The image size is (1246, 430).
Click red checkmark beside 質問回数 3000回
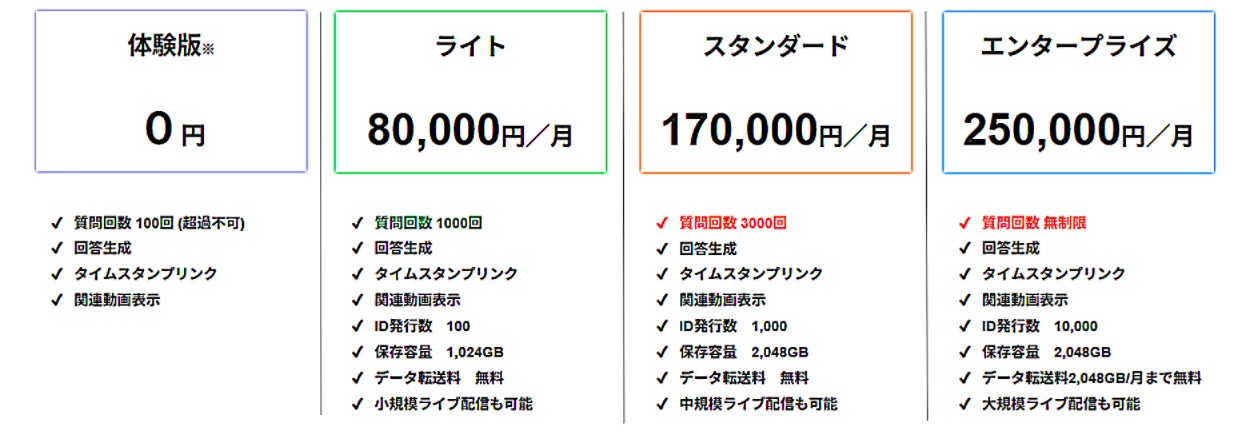click(x=661, y=222)
